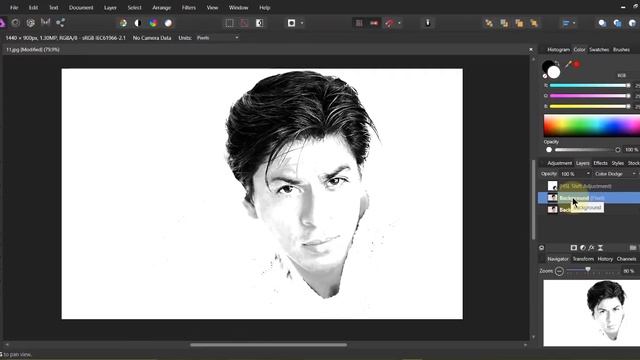Click the first boolean Add operation icon
The height and width of the screenshot is (360, 640).
pos(602,23)
